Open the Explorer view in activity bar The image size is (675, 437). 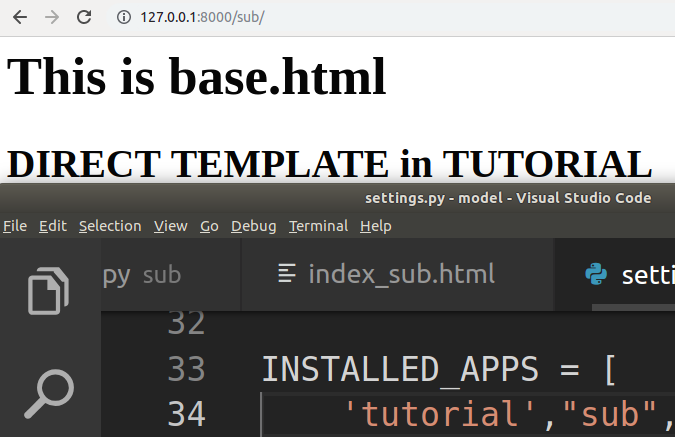pos(48,291)
